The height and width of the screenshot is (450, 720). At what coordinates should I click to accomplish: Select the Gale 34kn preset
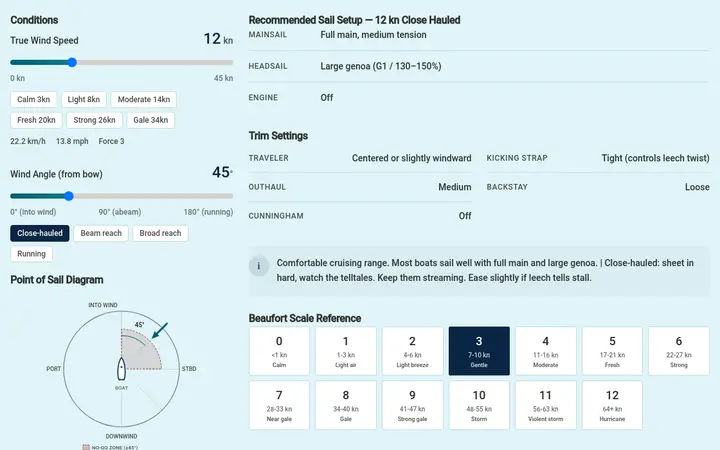pyautogui.click(x=151, y=120)
